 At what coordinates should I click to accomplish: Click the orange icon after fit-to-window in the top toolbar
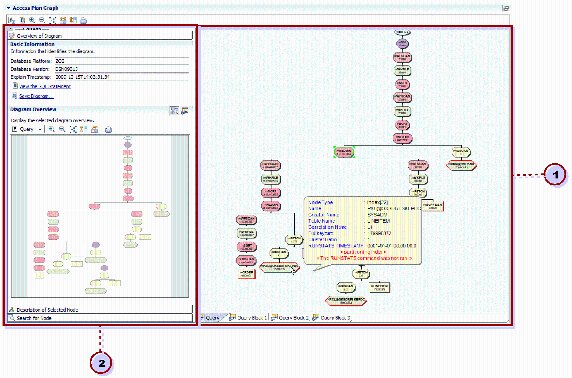63,20
